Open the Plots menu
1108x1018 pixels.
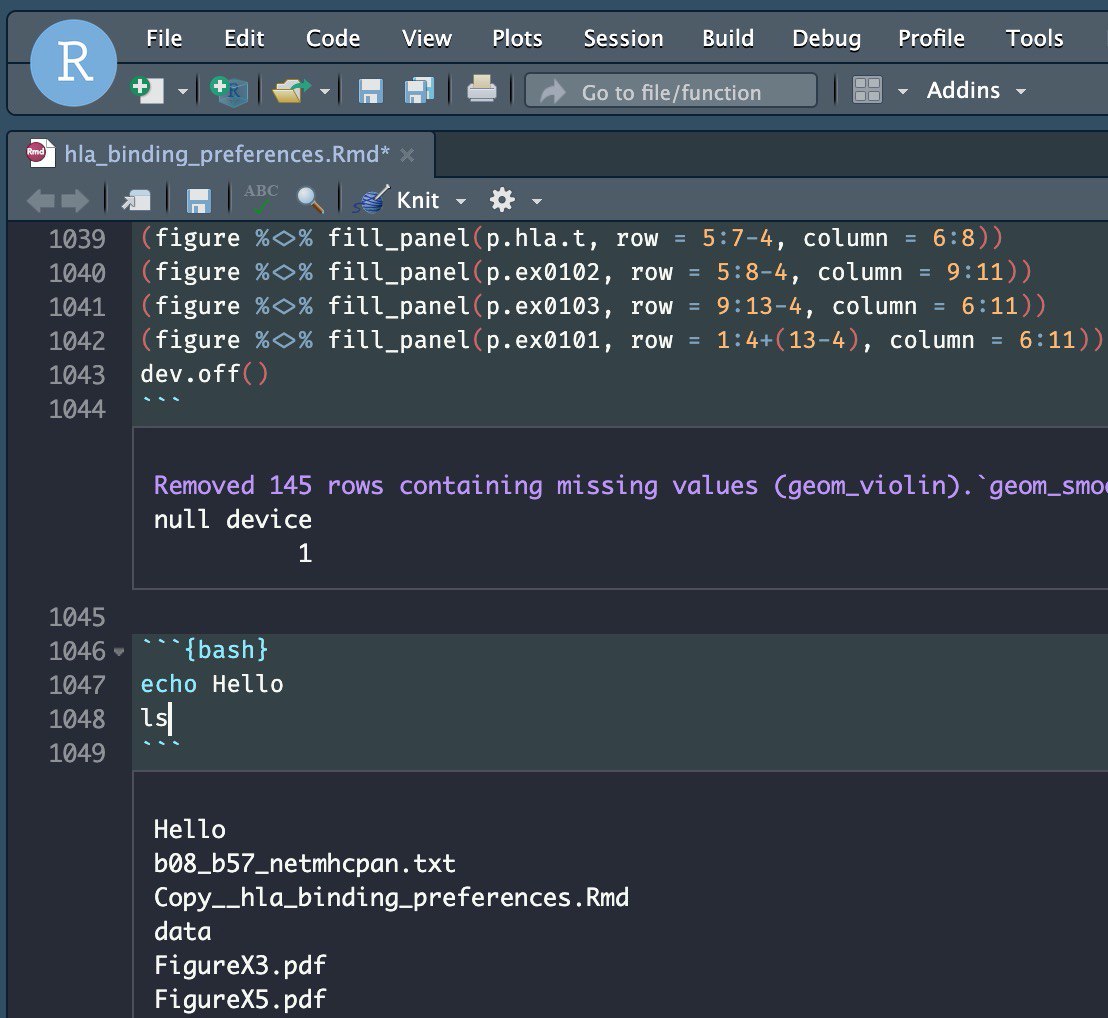(517, 38)
